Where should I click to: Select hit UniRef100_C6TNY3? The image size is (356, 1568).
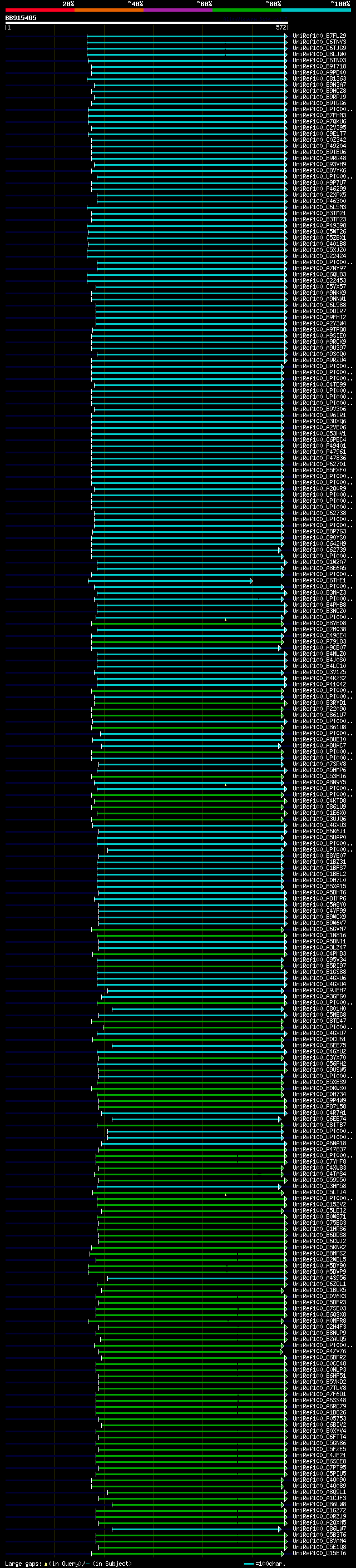coord(319,42)
